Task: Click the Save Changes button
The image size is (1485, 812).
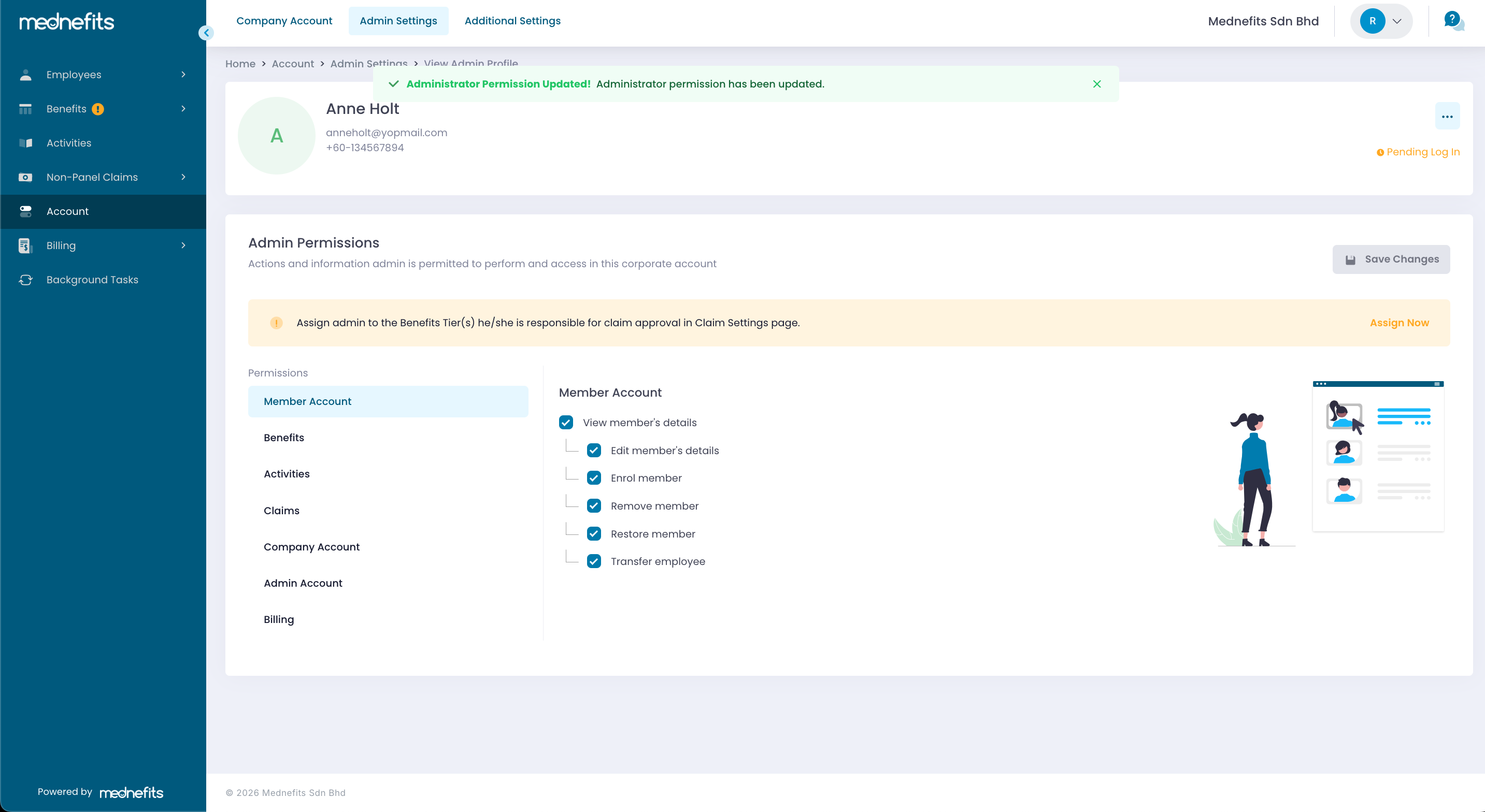Action: pos(1391,259)
